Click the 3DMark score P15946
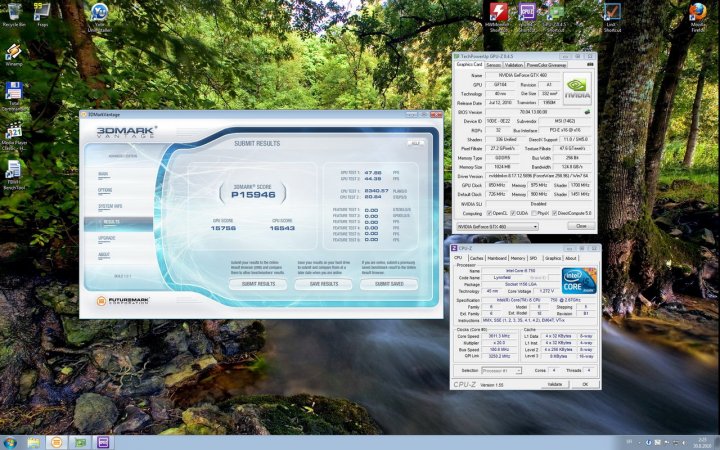Image resolution: width=720 pixels, height=450 pixels. (253, 195)
